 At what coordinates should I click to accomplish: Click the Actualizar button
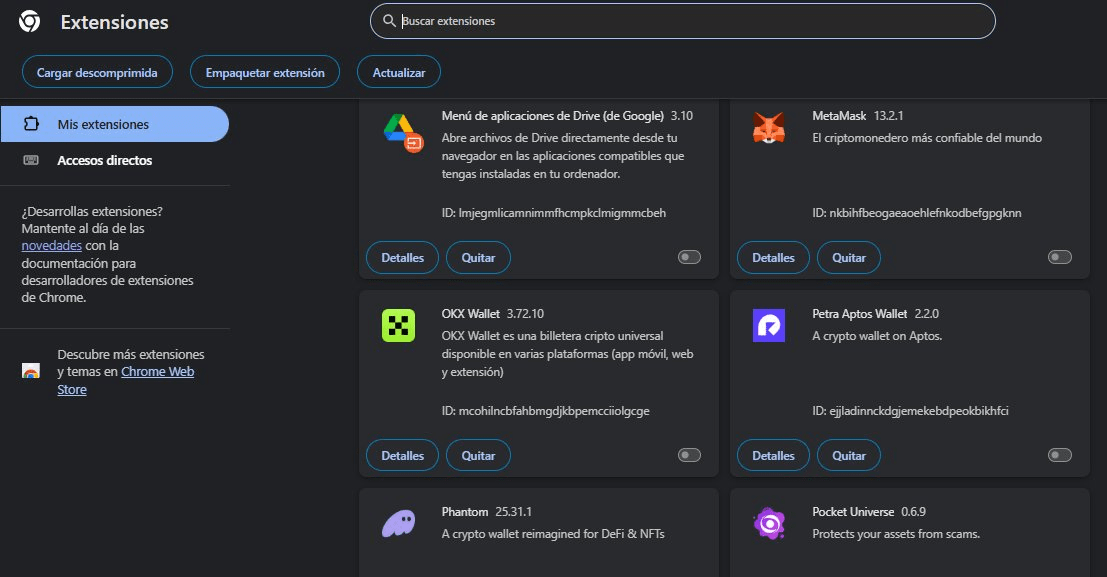399,72
